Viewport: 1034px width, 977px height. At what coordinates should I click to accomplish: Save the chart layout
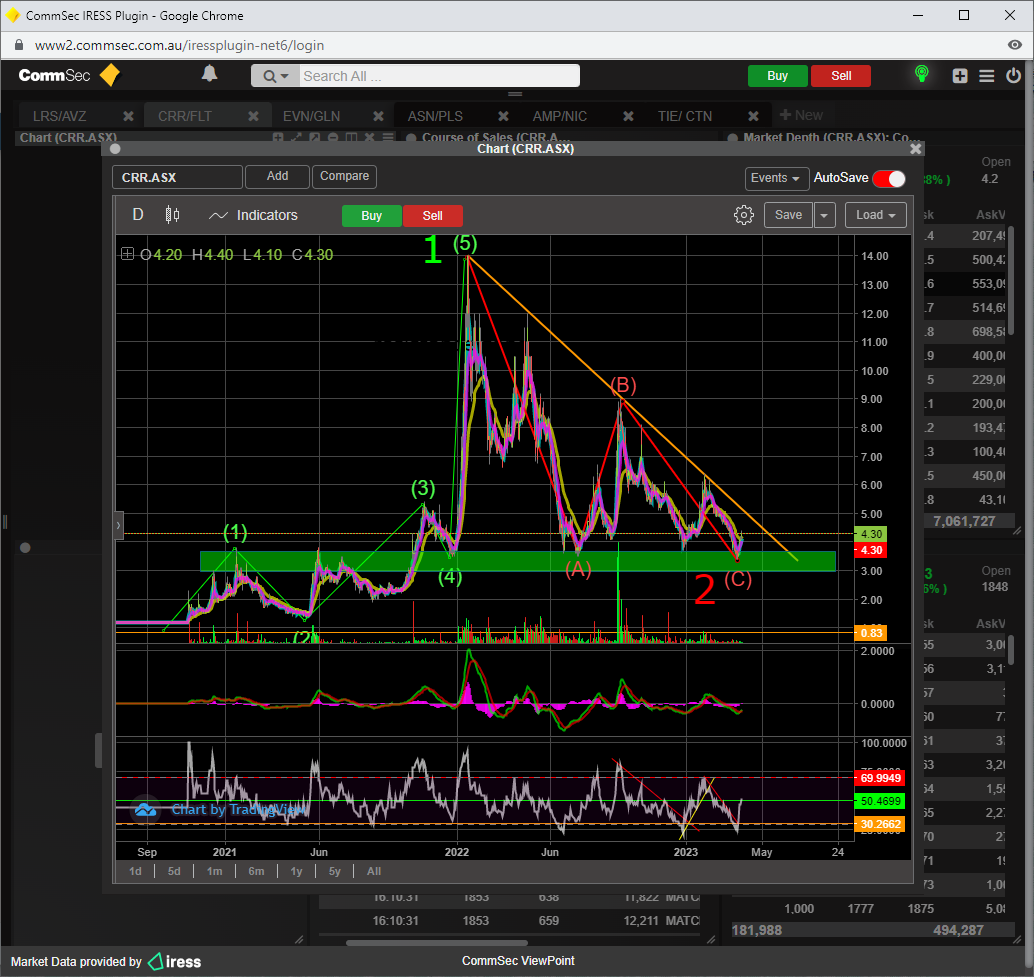point(788,215)
